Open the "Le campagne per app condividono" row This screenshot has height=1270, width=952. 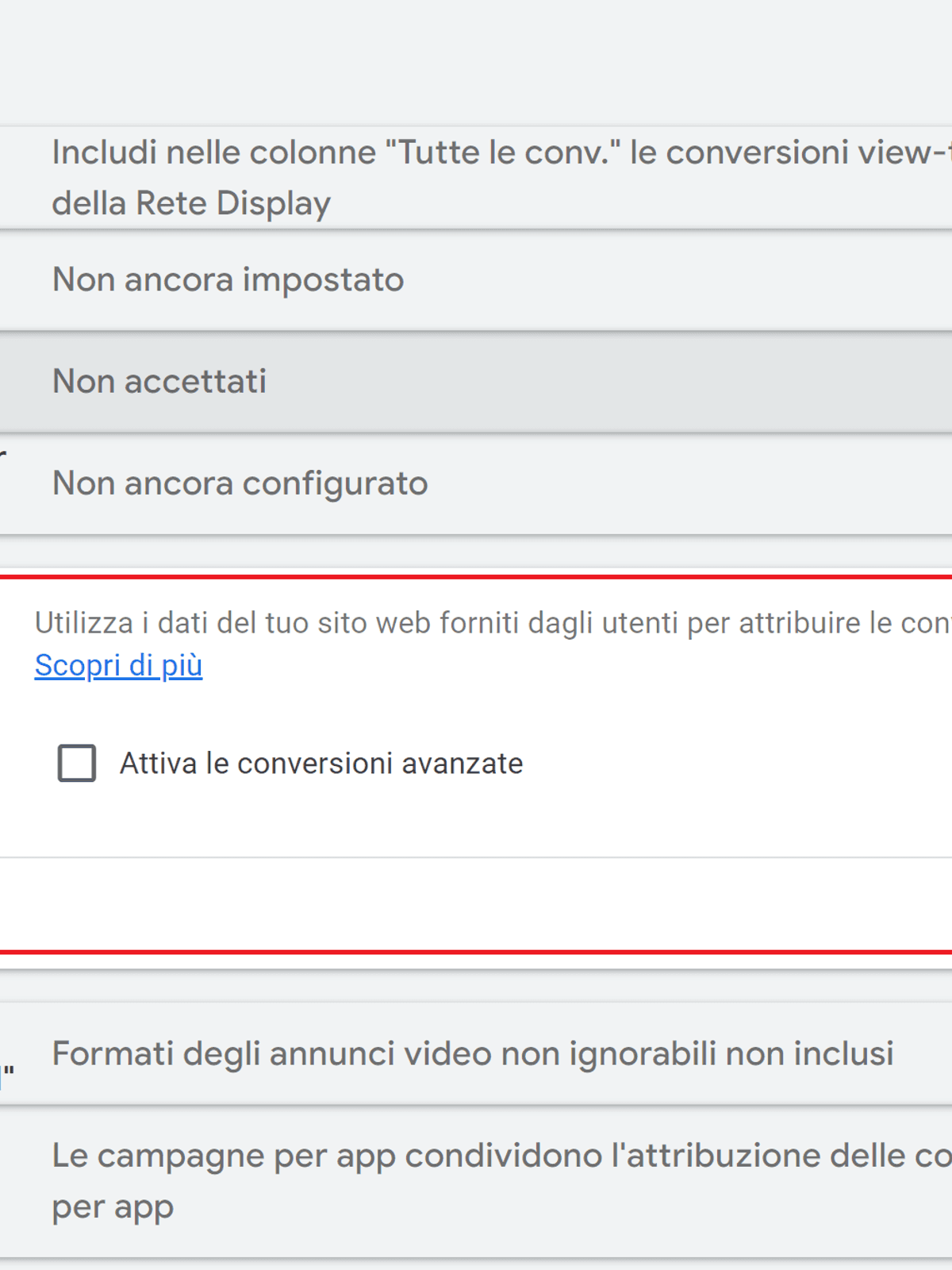(476, 1180)
